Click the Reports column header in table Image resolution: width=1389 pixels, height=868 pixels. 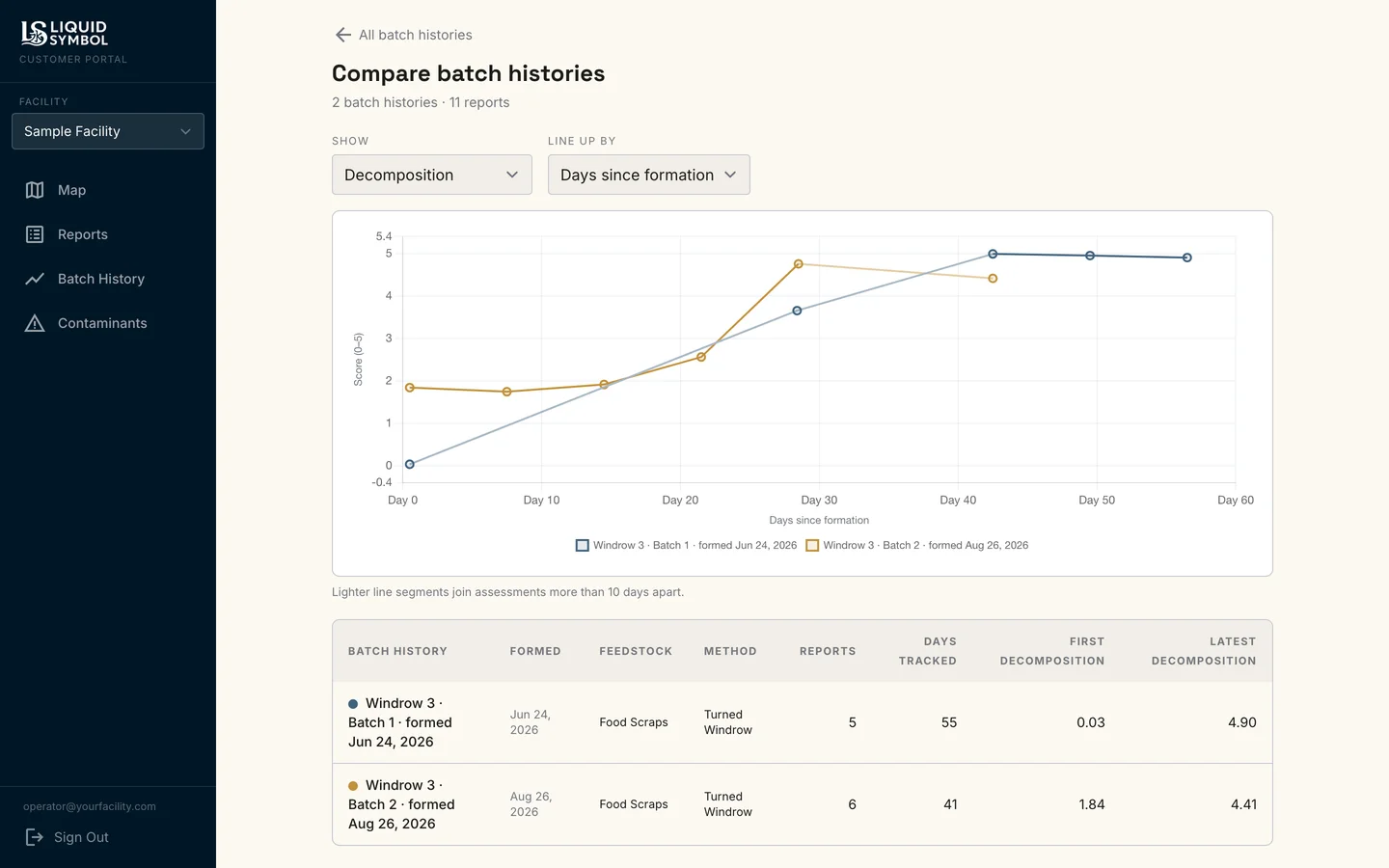828,651
